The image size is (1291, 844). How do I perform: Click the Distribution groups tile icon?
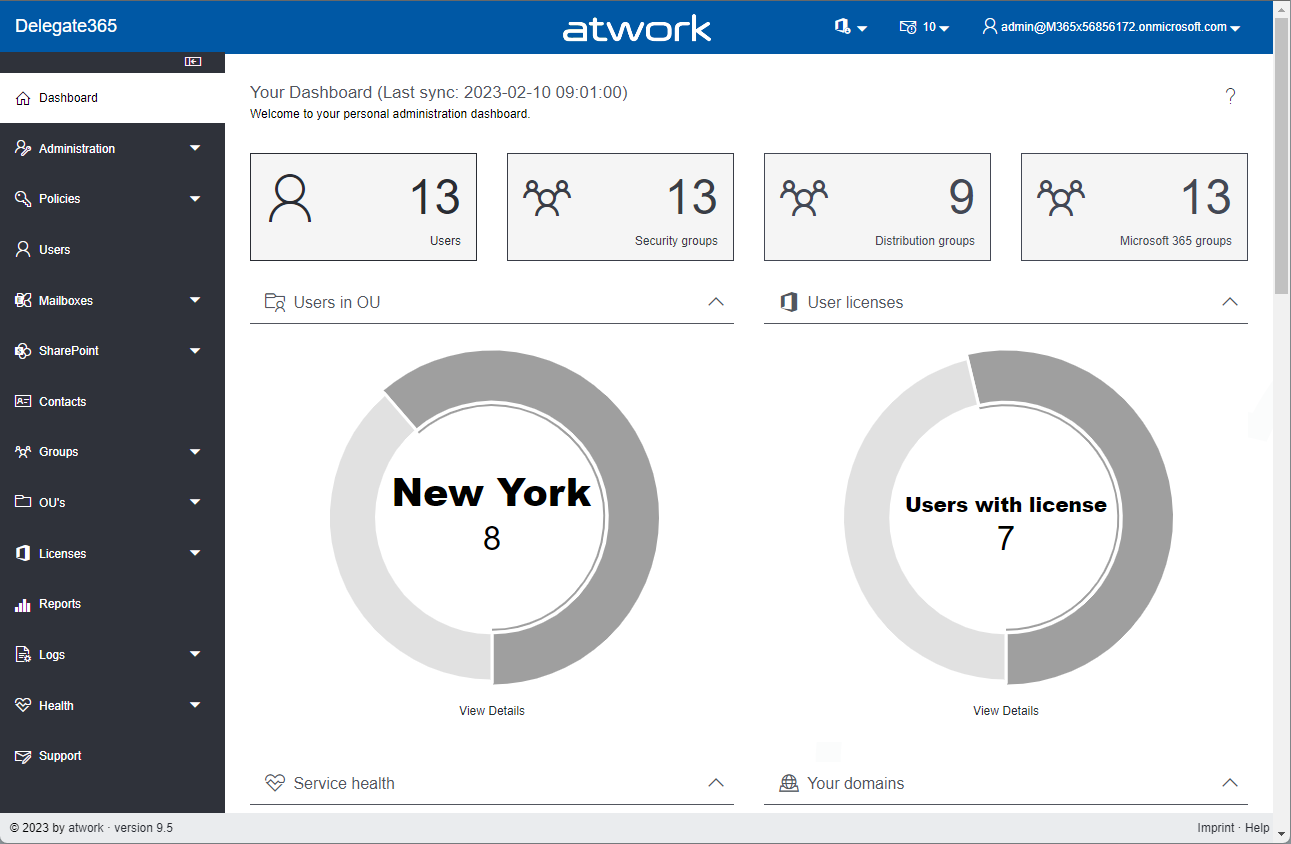point(804,198)
